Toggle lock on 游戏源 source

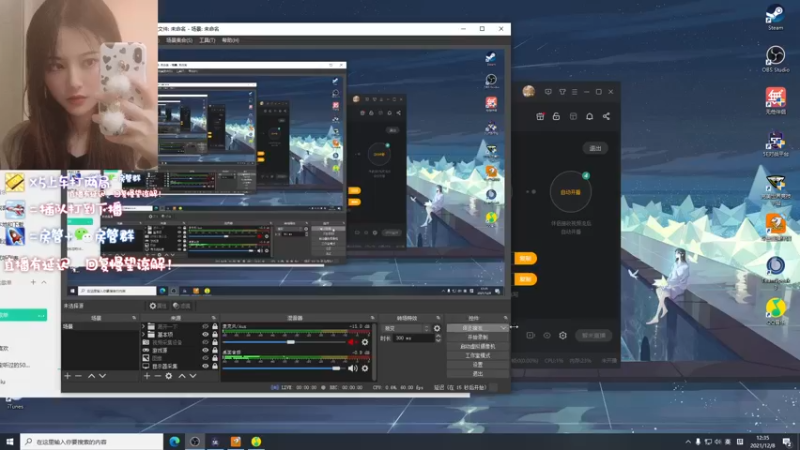[x=215, y=351]
